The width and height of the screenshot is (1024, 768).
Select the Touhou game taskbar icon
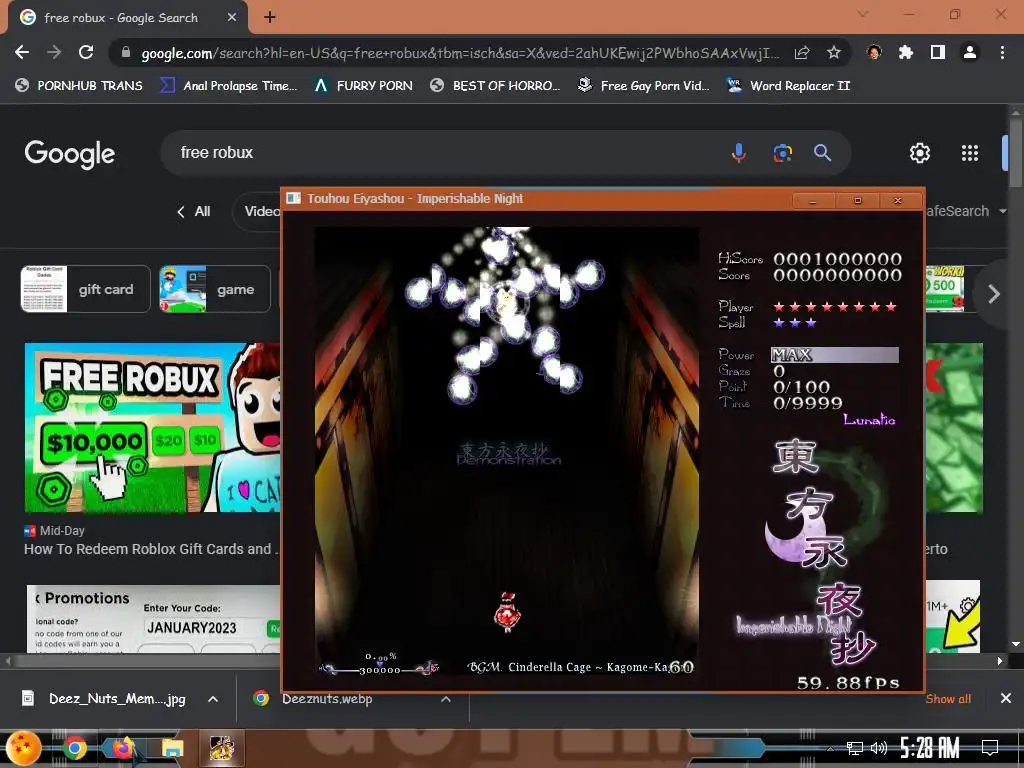tap(222, 748)
